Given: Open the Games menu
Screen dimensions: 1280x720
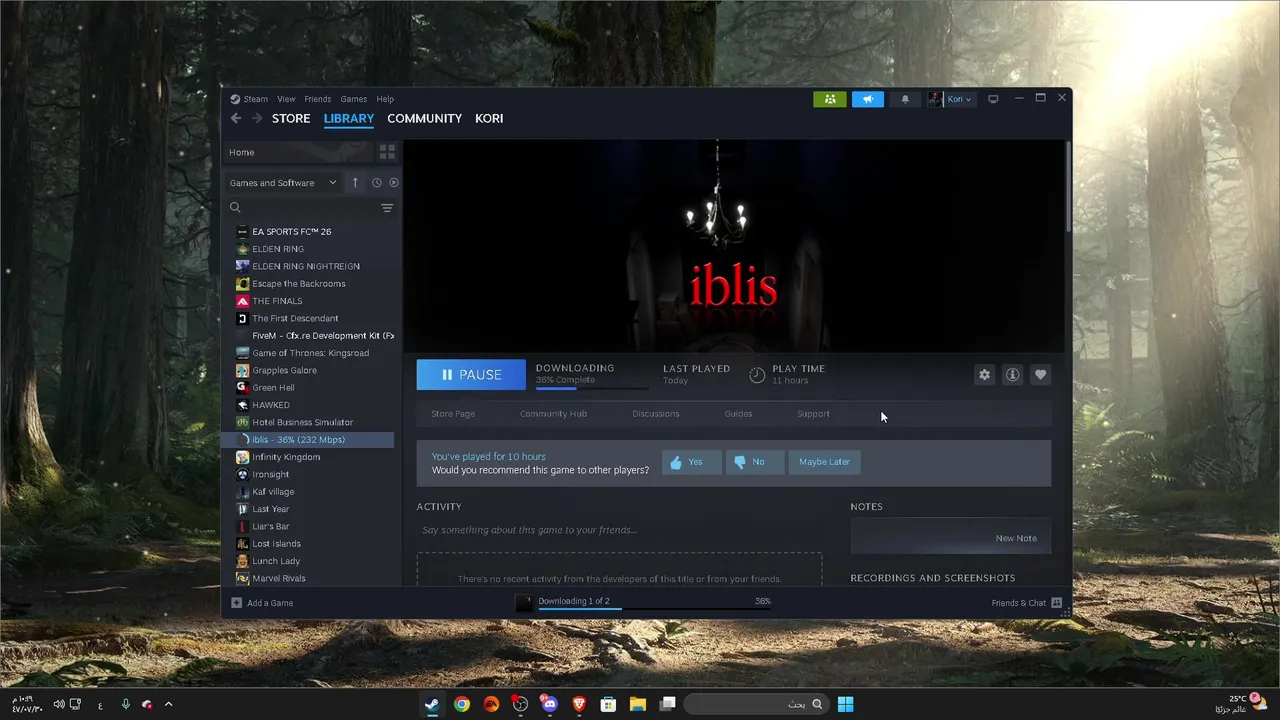Looking at the screenshot, I should 354,99.
